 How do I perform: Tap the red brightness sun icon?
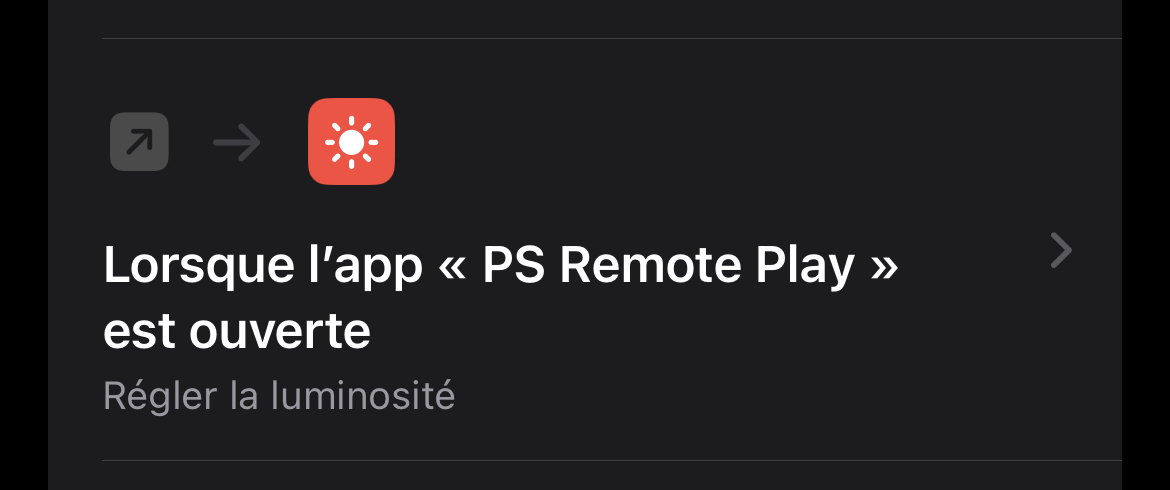(x=351, y=142)
